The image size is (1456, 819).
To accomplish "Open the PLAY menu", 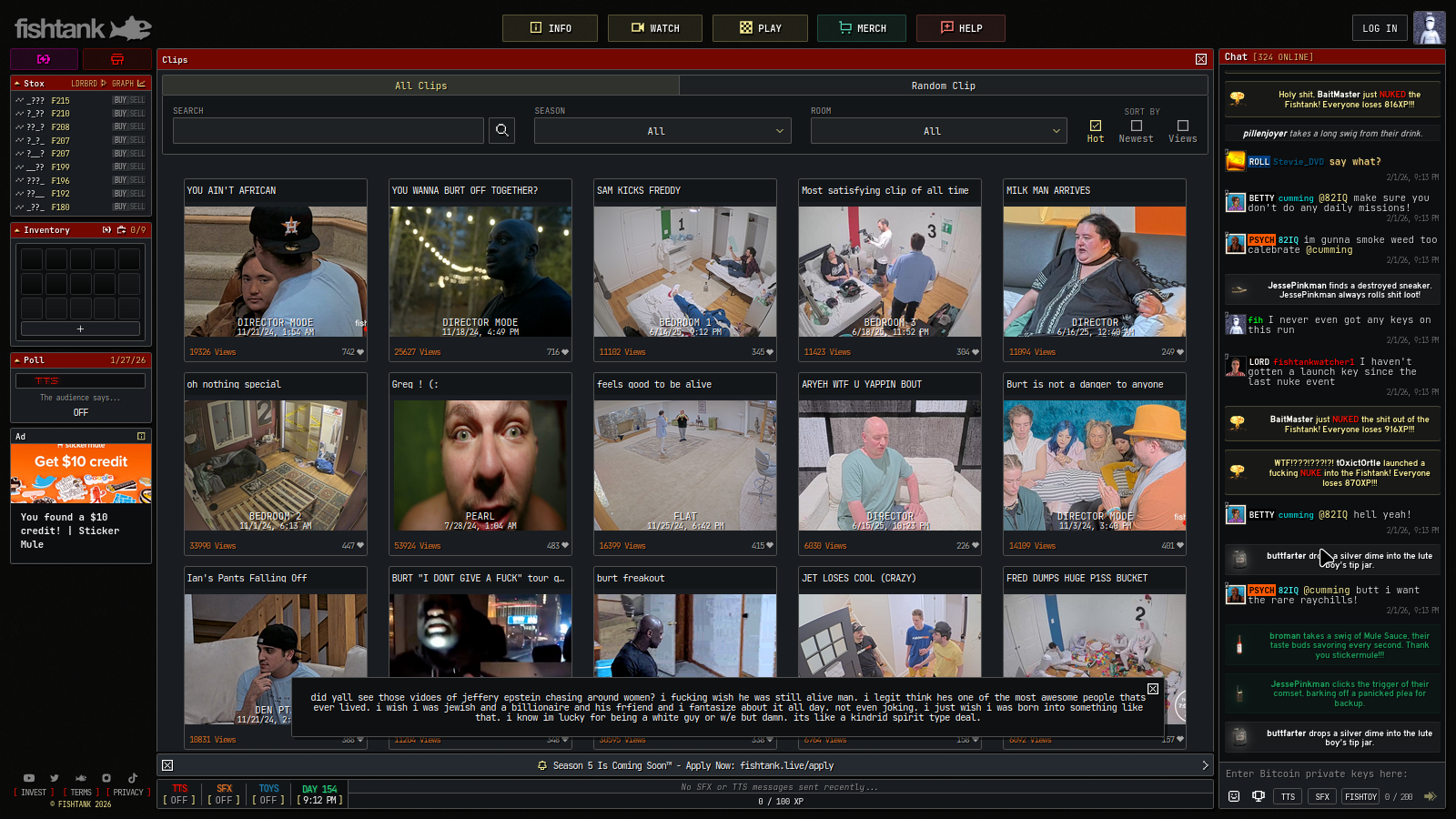I will pyautogui.click(x=760, y=28).
